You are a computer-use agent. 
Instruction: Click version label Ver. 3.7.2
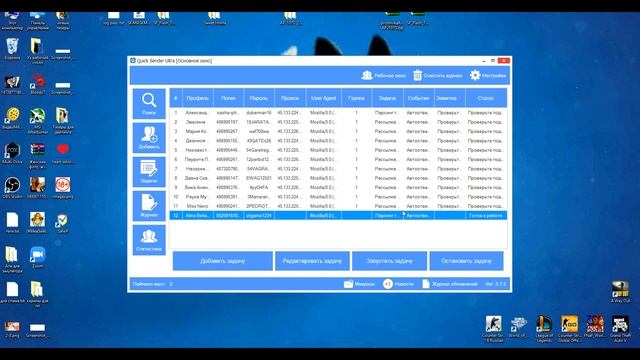[495, 284]
